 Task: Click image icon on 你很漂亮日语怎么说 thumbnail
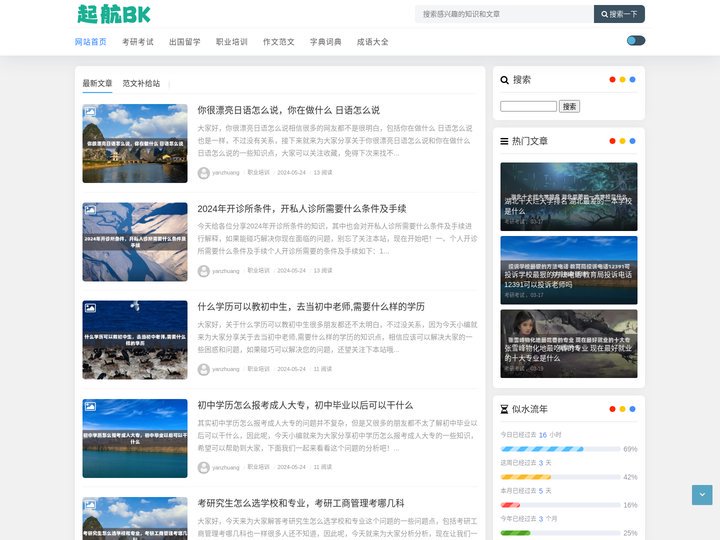90,111
